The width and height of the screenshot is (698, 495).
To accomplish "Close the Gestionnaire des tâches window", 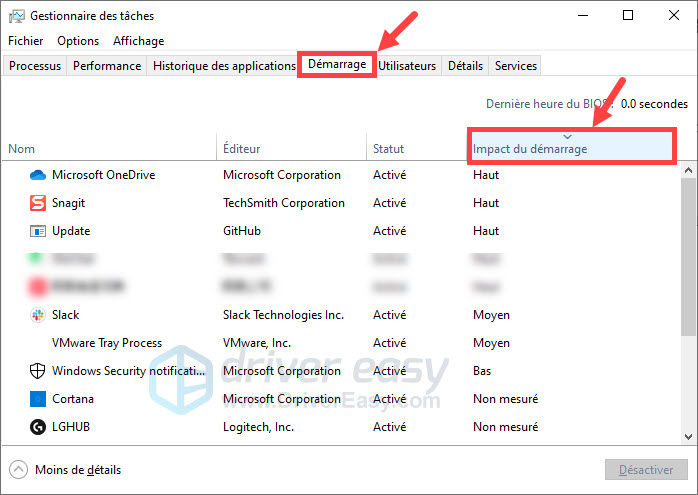I will (x=674, y=16).
